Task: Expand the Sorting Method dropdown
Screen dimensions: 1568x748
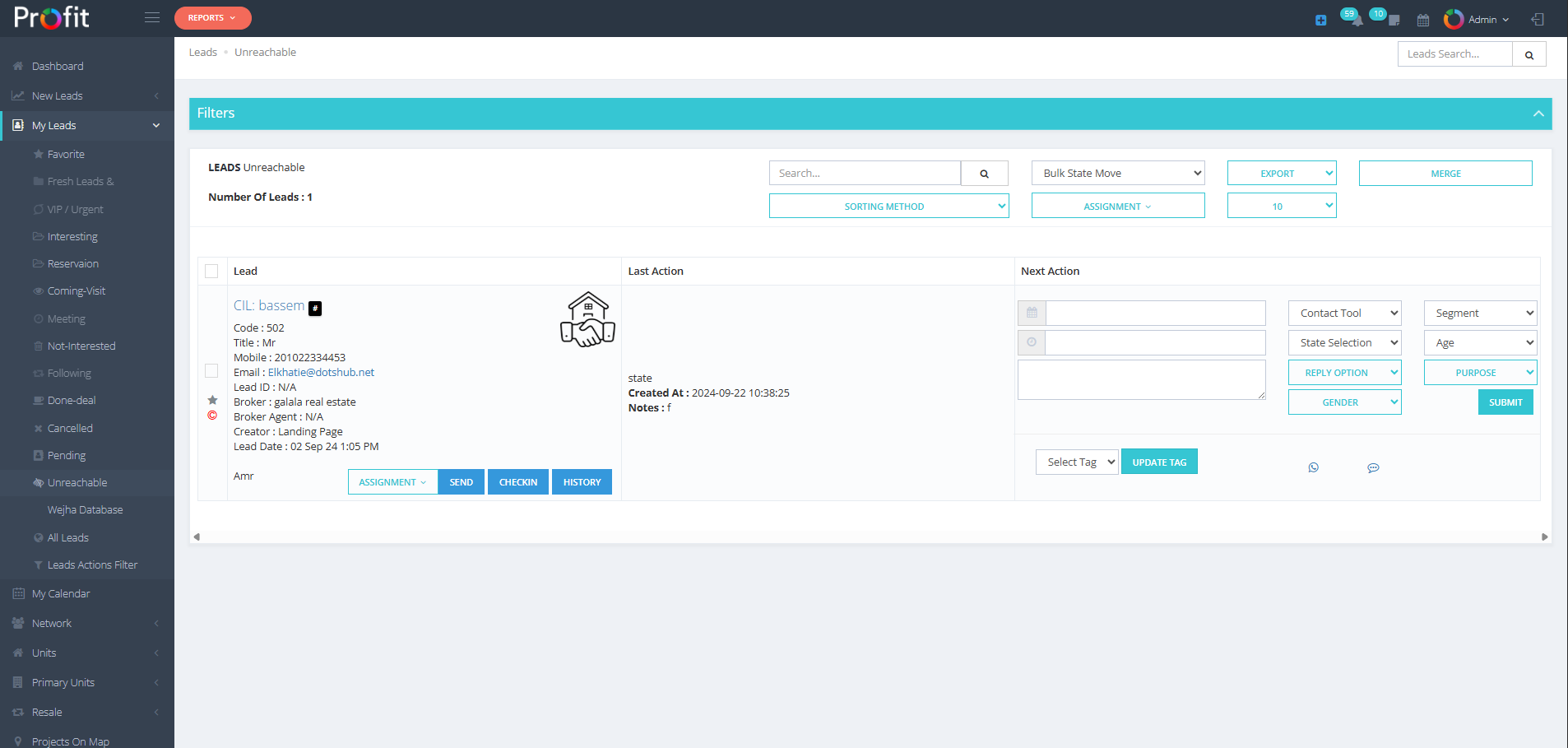Action: tap(888, 207)
